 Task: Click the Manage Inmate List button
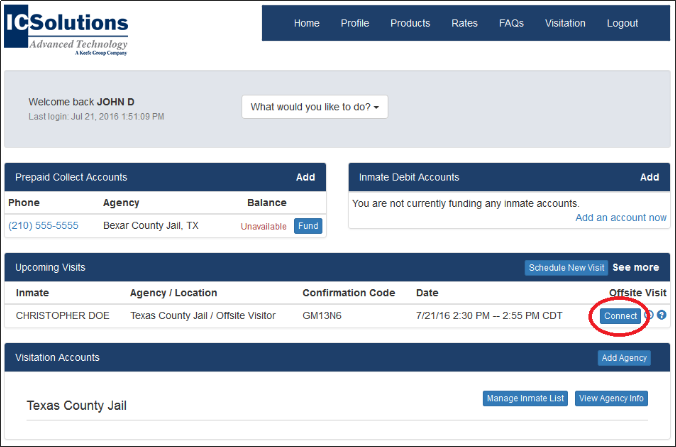tap(525, 398)
